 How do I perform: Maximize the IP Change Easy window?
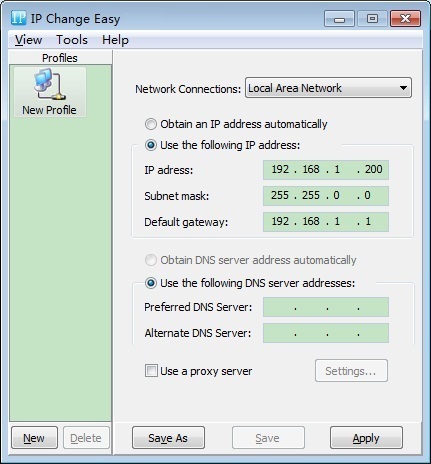tap(372, 19)
